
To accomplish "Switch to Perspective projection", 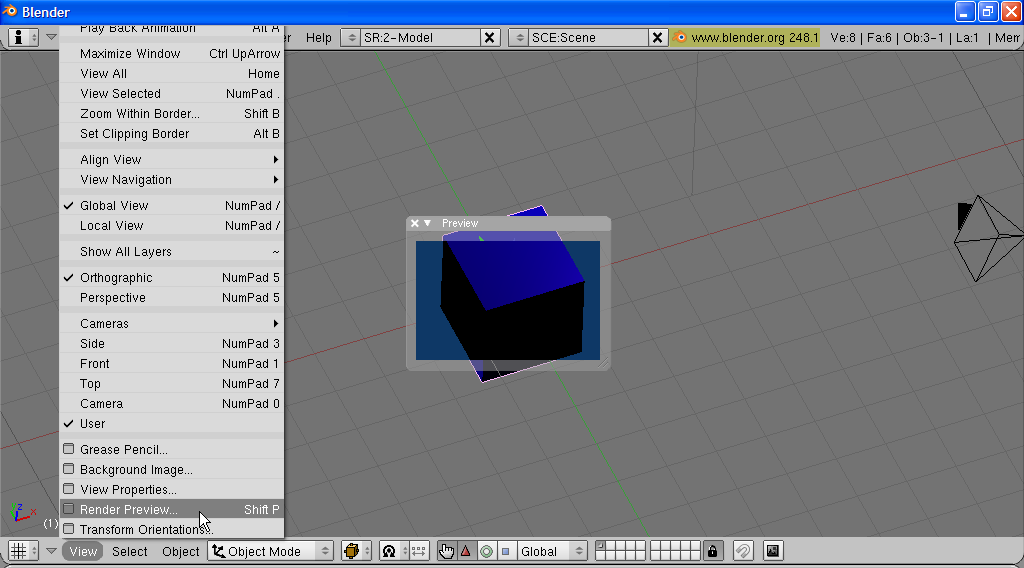I will coord(172,298).
